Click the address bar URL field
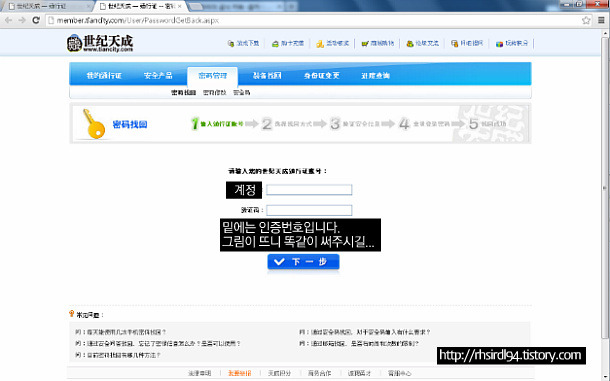 click(x=313, y=20)
